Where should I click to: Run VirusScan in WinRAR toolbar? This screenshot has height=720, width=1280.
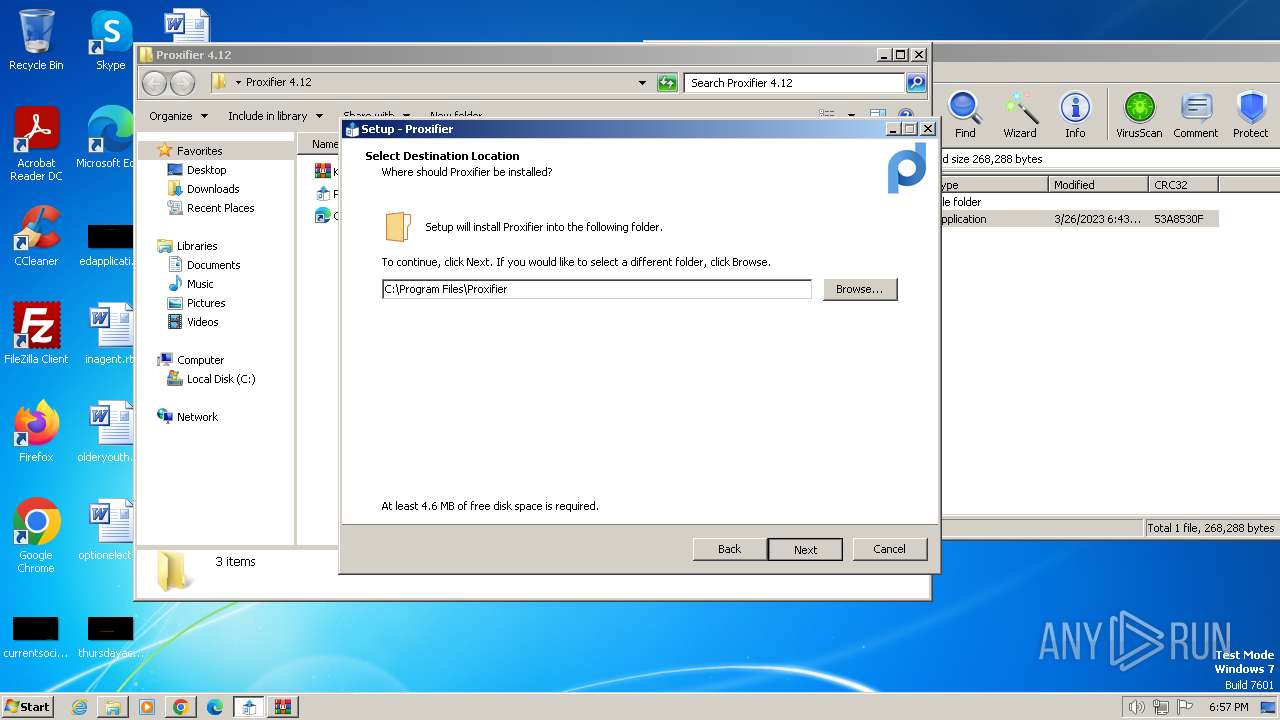[x=1139, y=115]
